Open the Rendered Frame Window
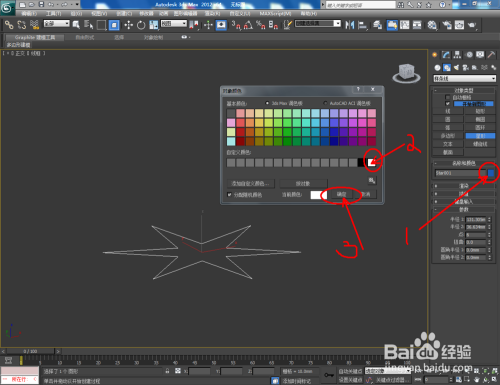The width and height of the screenshot is (500, 385). pos(459,25)
